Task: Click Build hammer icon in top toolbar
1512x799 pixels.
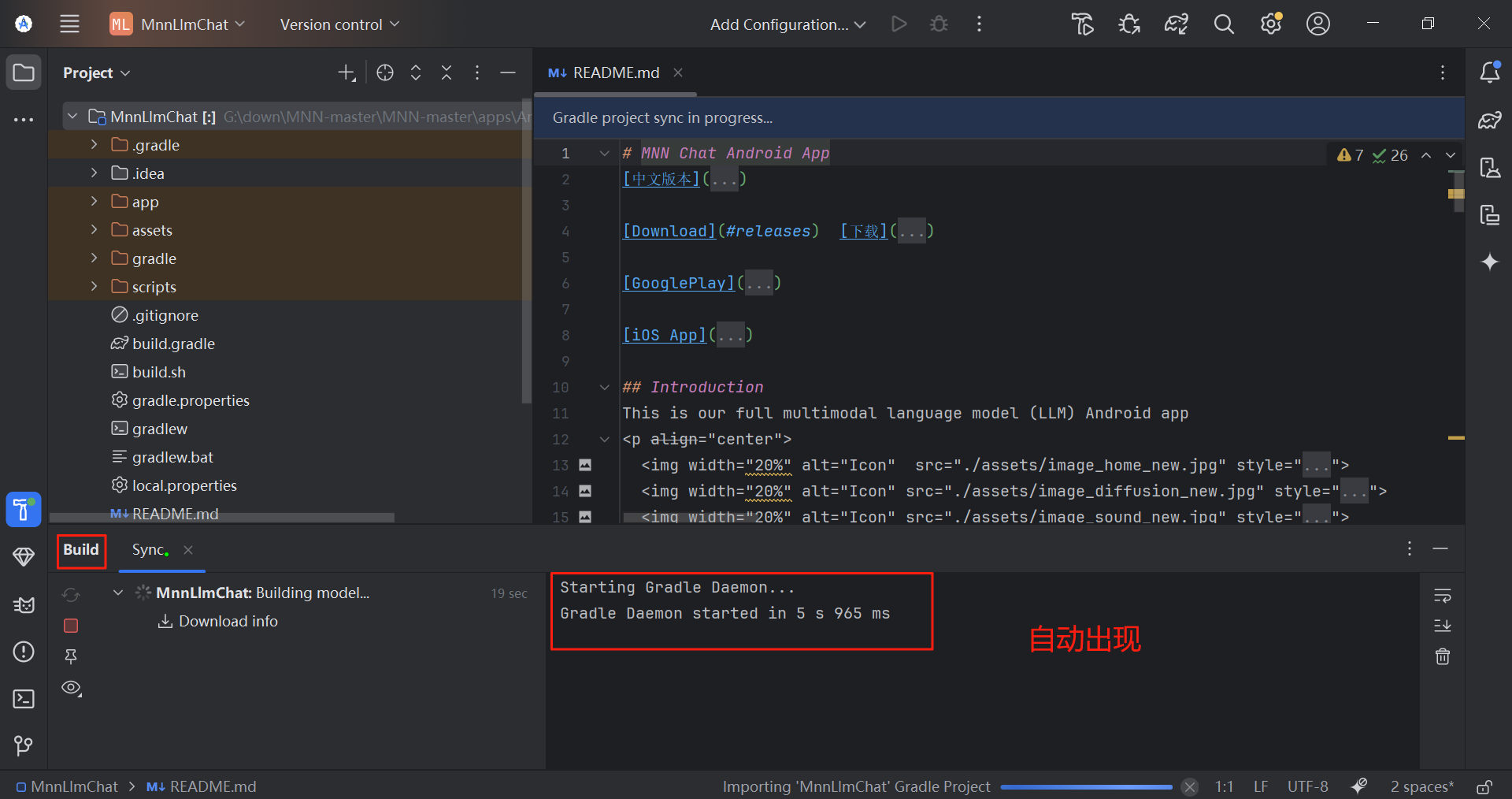Action: 1083,24
